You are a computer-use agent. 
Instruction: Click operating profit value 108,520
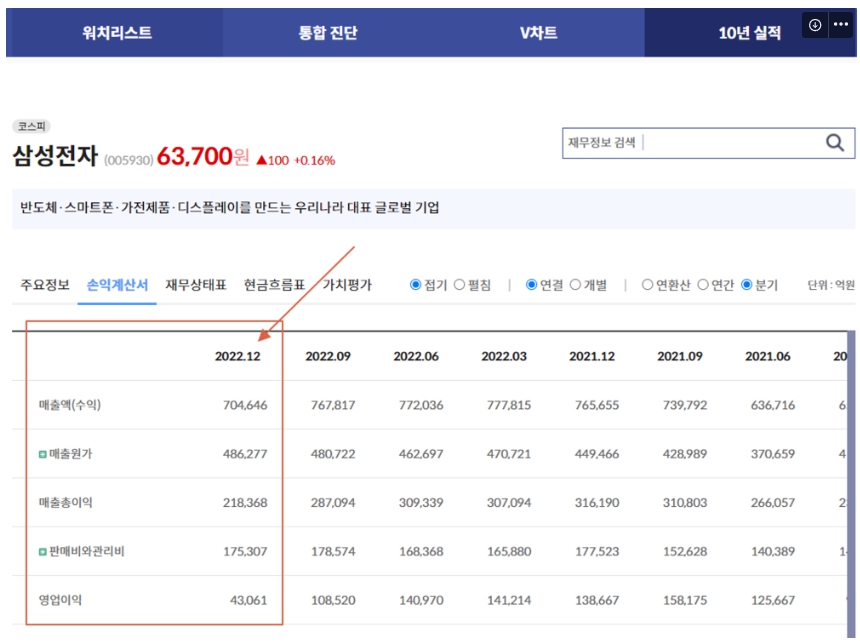click(x=333, y=600)
